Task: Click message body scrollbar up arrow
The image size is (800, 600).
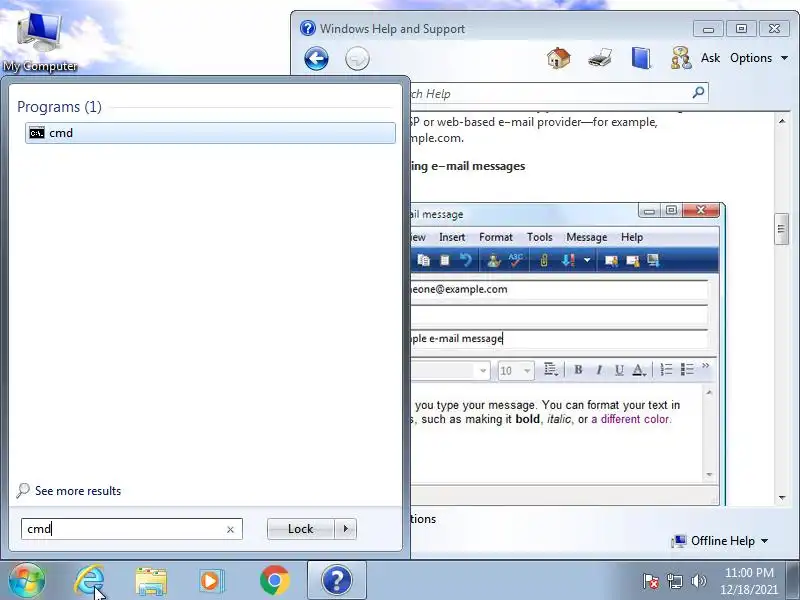Action: [x=709, y=392]
